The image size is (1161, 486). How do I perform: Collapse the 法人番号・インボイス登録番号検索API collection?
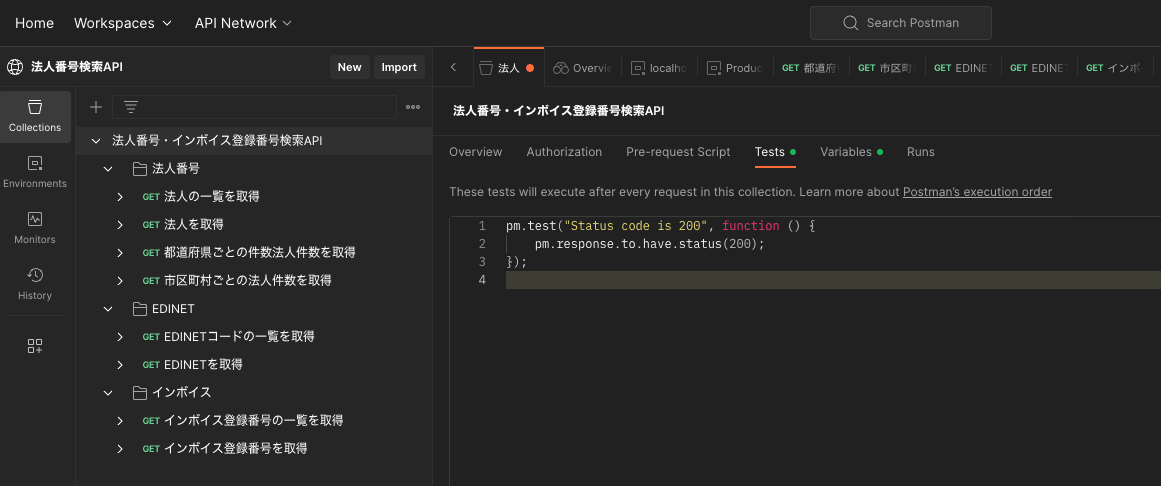pyautogui.click(x=95, y=141)
